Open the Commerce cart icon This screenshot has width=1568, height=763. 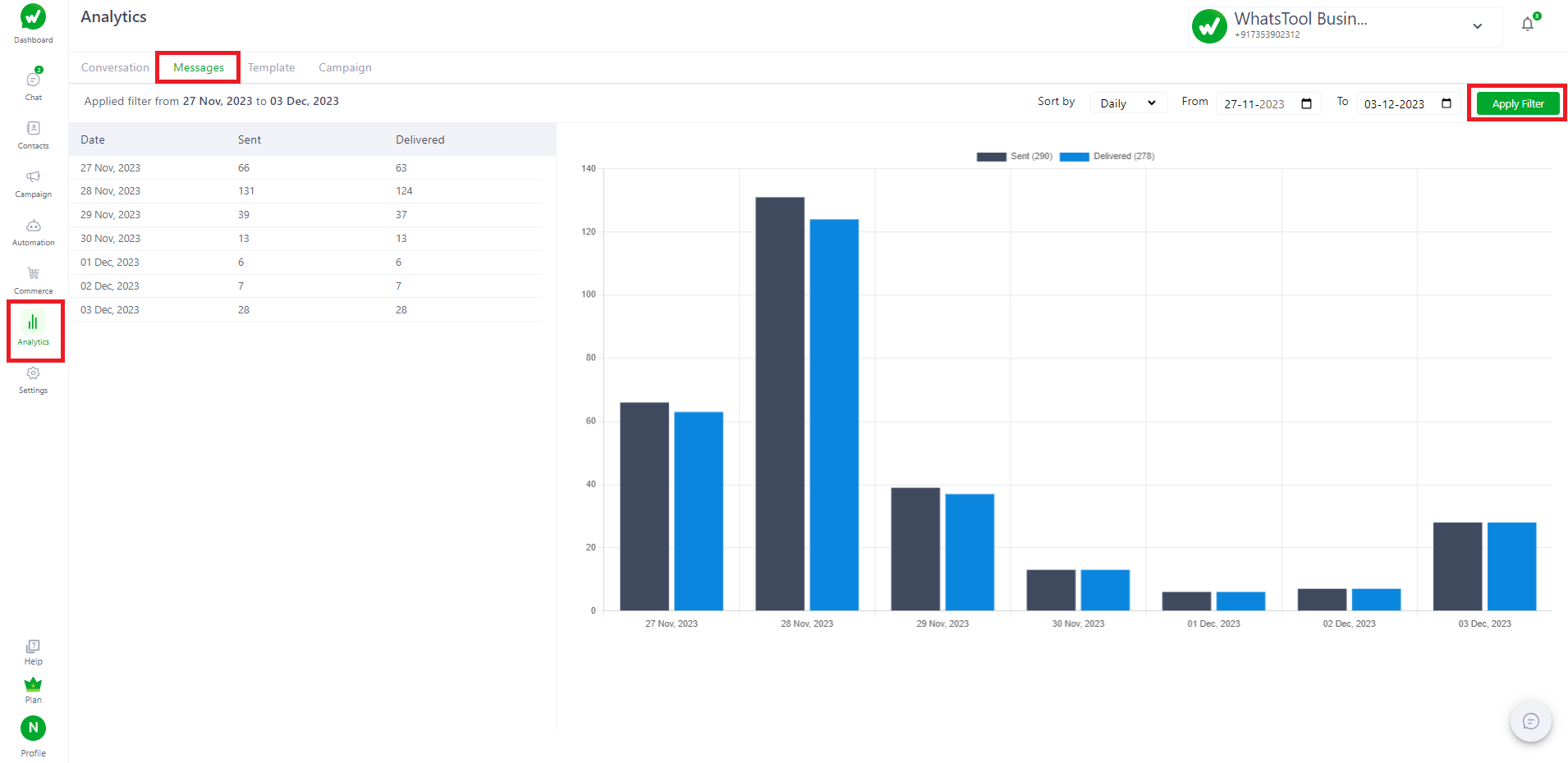pyautogui.click(x=33, y=273)
